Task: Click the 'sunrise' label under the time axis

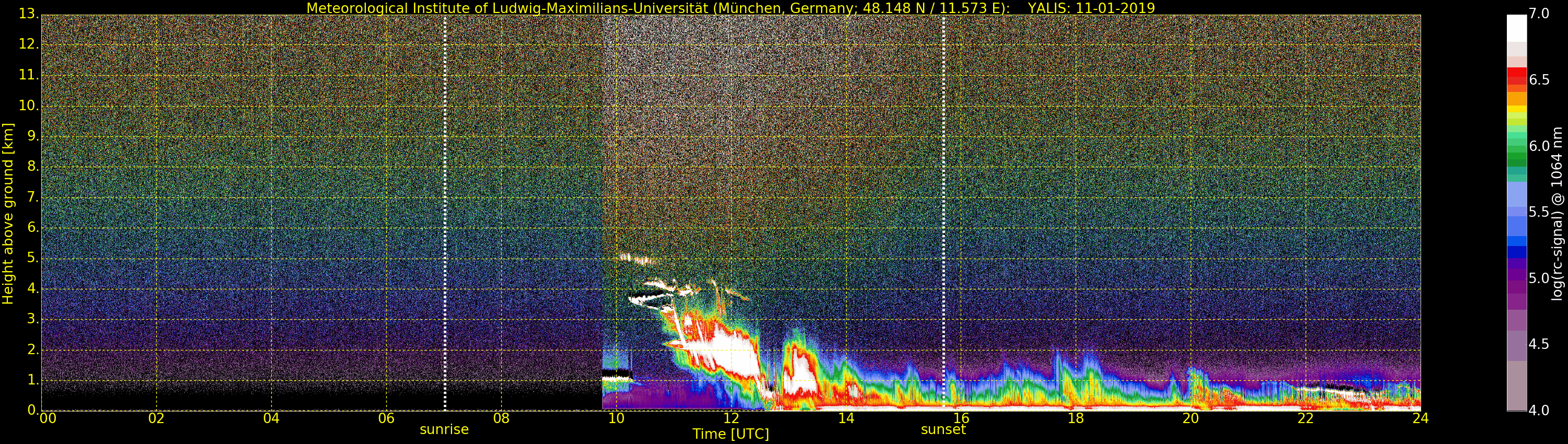Action: [x=444, y=429]
